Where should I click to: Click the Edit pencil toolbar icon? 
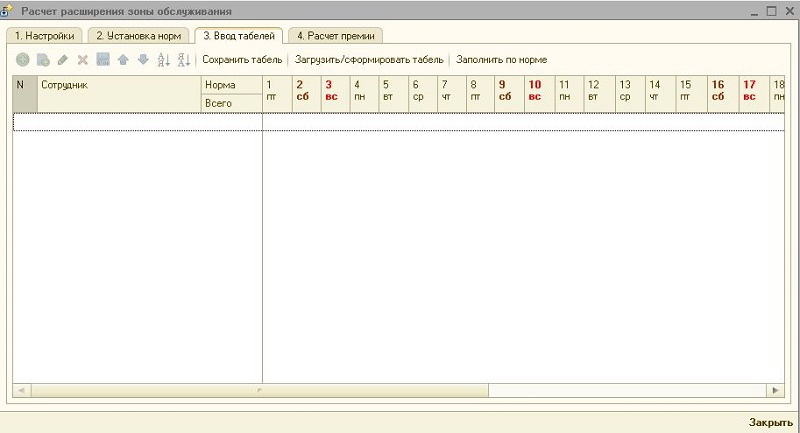point(63,60)
